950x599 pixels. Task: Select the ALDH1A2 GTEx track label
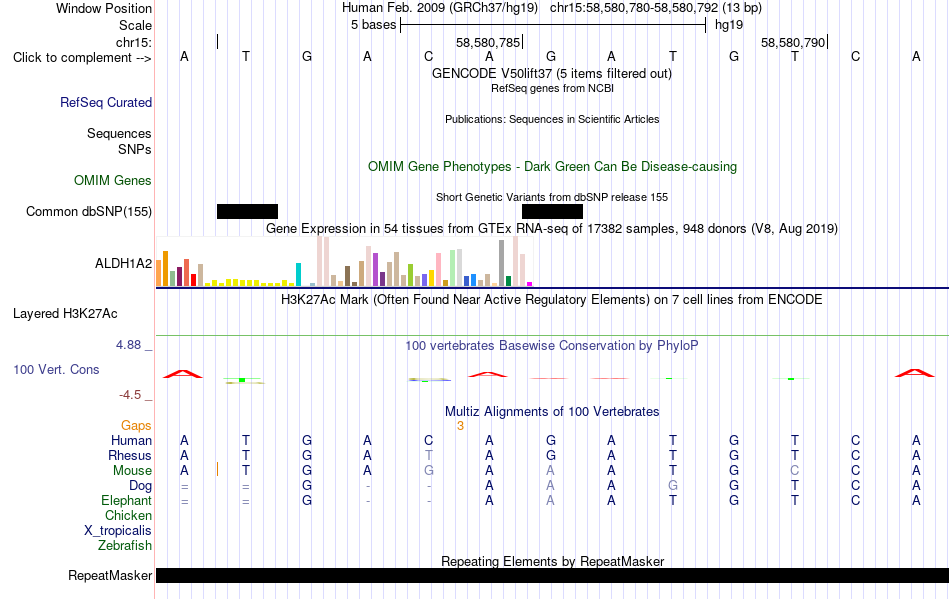point(123,263)
